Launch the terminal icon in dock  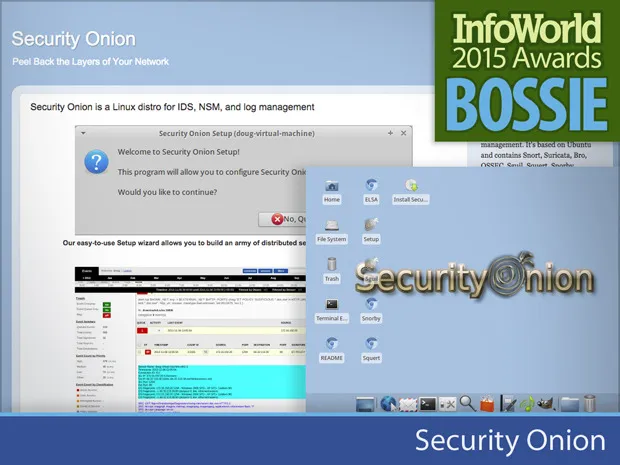coord(428,404)
